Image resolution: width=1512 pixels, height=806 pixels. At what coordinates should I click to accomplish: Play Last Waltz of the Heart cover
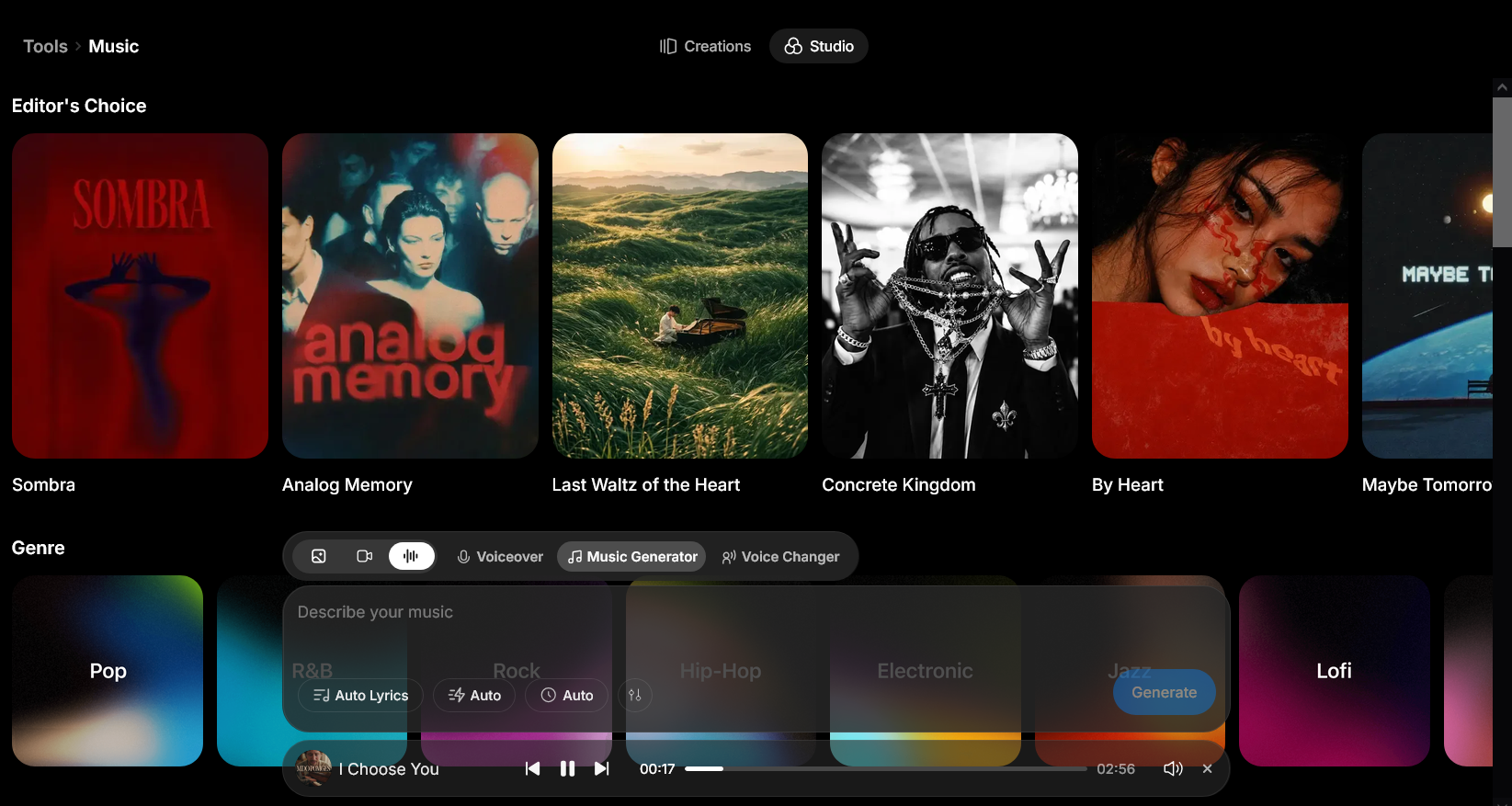point(680,296)
